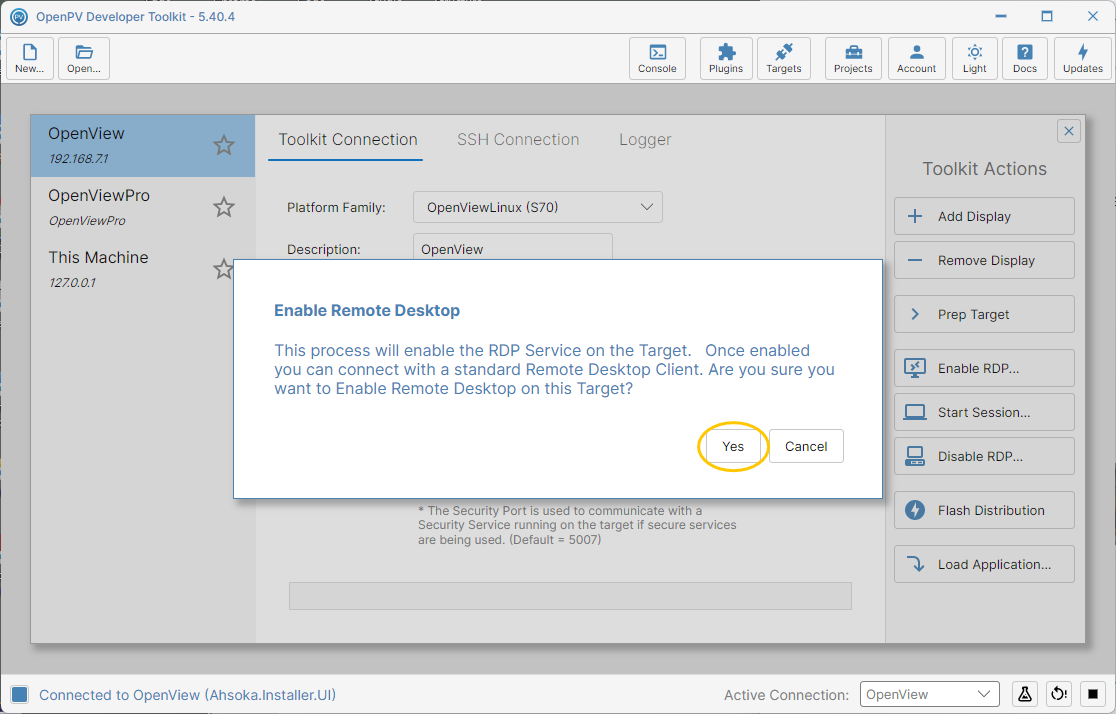Viewport: 1116px width, 714px height.
Task: Click the Description input field
Action: [512, 247]
